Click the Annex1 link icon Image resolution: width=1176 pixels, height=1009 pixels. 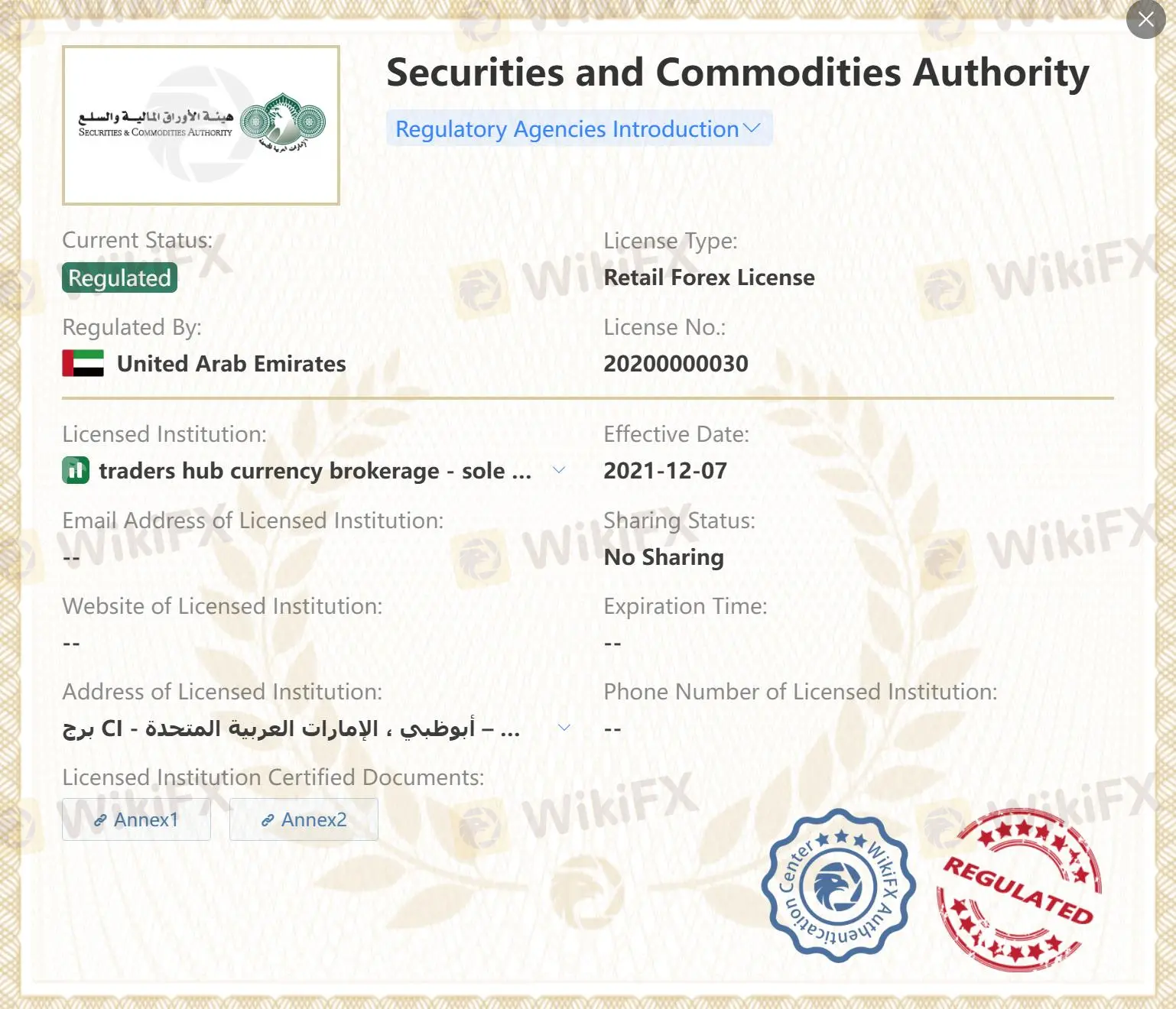click(x=100, y=820)
